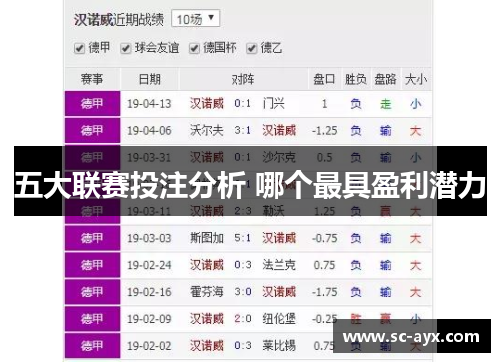Click the 日期 column header
Viewport: 500px width, 362px height.
point(150,79)
